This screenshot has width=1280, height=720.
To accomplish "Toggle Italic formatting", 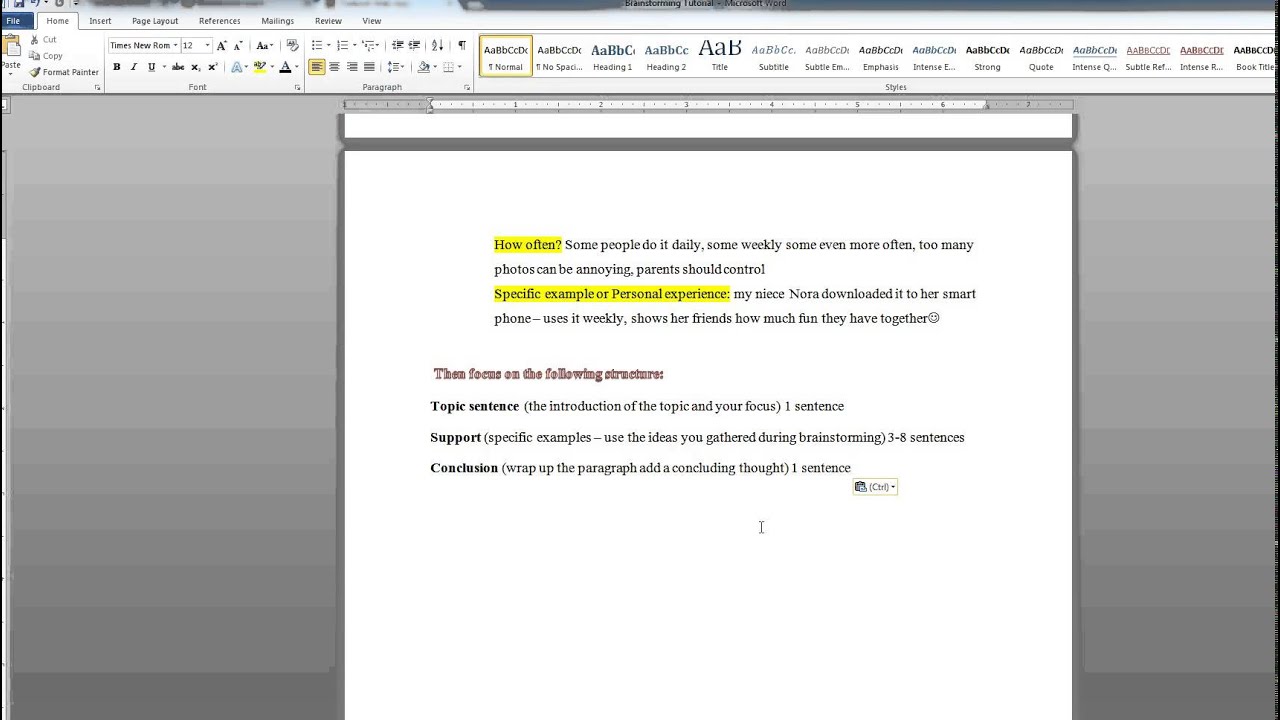I will click(x=133, y=67).
